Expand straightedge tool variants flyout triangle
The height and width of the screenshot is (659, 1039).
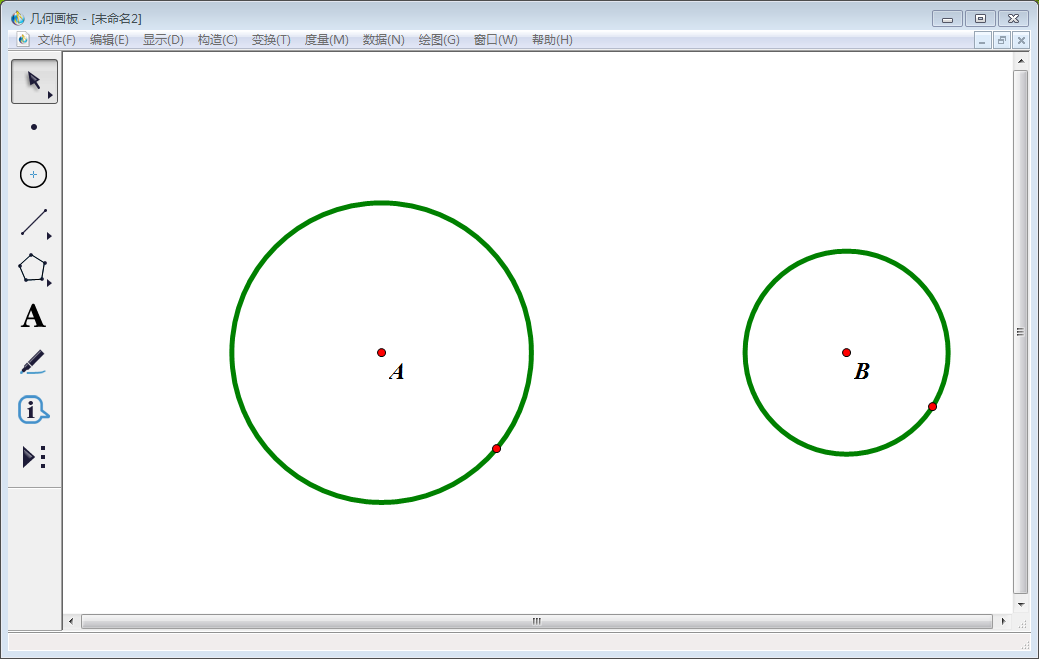click(x=49, y=236)
